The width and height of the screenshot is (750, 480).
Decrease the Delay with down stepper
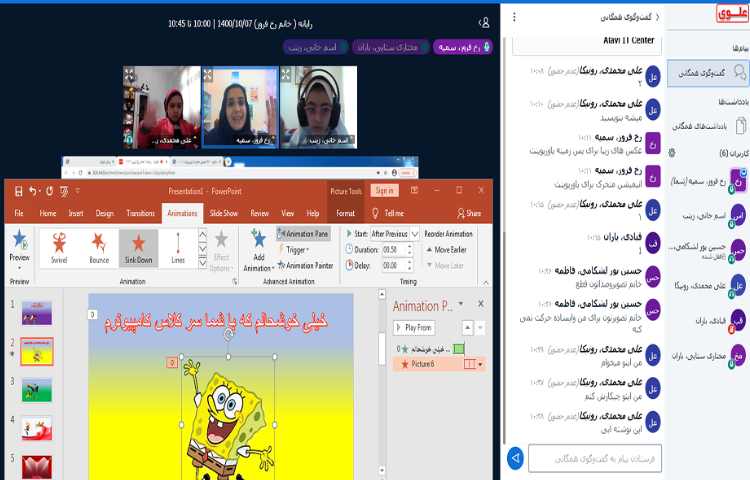click(x=409, y=268)
